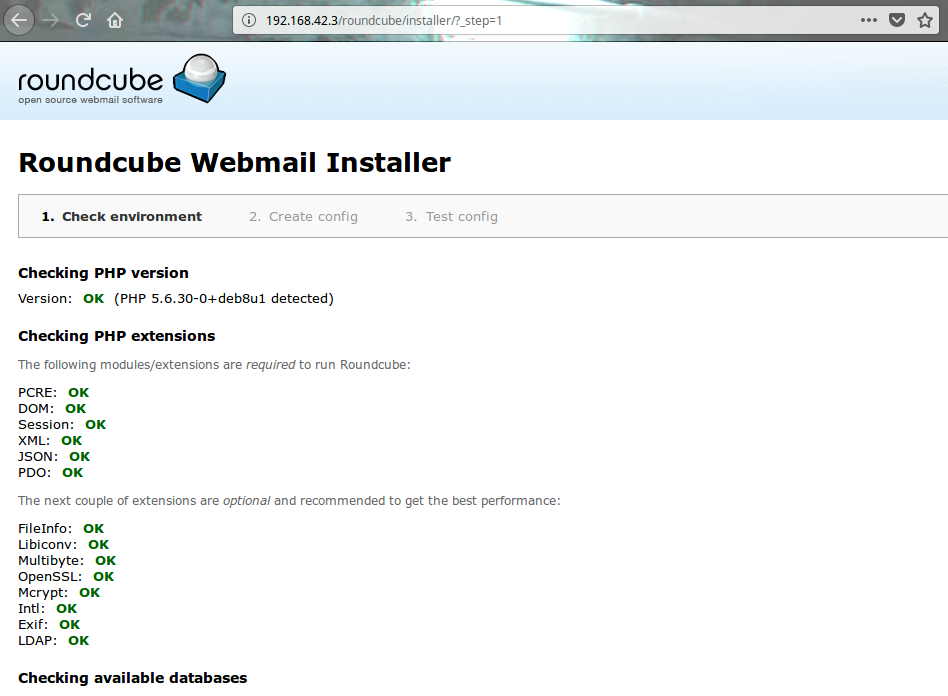Click the Checking PHP extensions heading
948x696 pixels.
117,336
